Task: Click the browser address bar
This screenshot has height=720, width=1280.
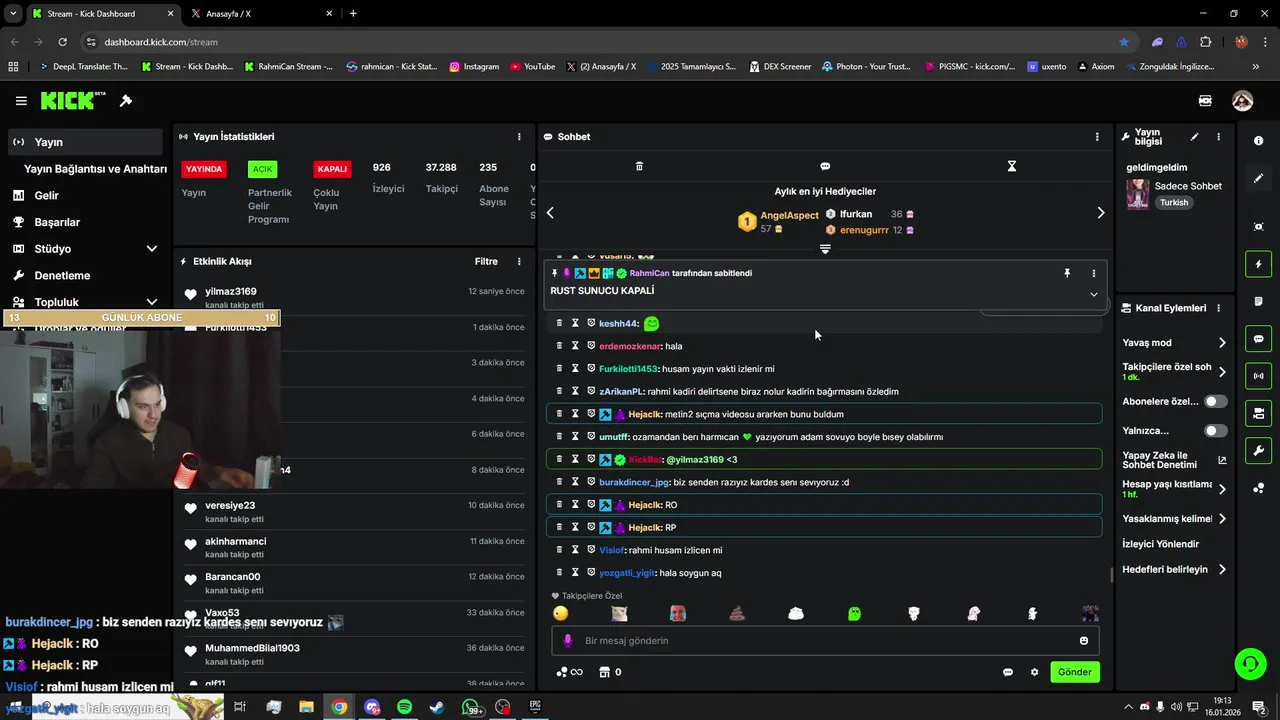Action: (600, 42)
